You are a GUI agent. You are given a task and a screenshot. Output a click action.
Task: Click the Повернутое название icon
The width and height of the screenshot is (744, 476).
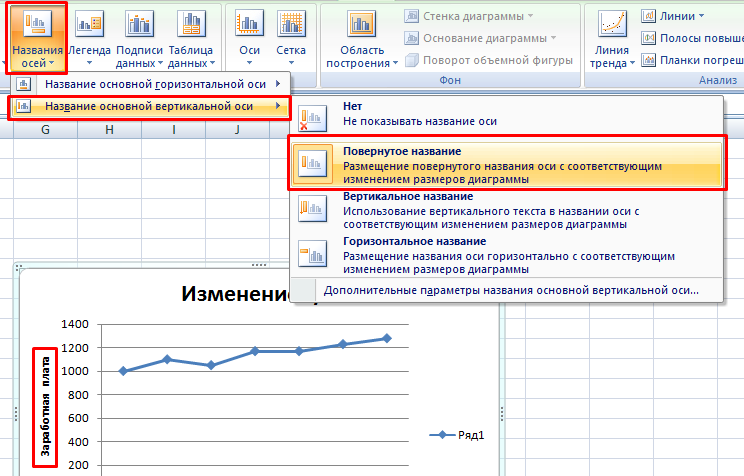coord(312,163)
